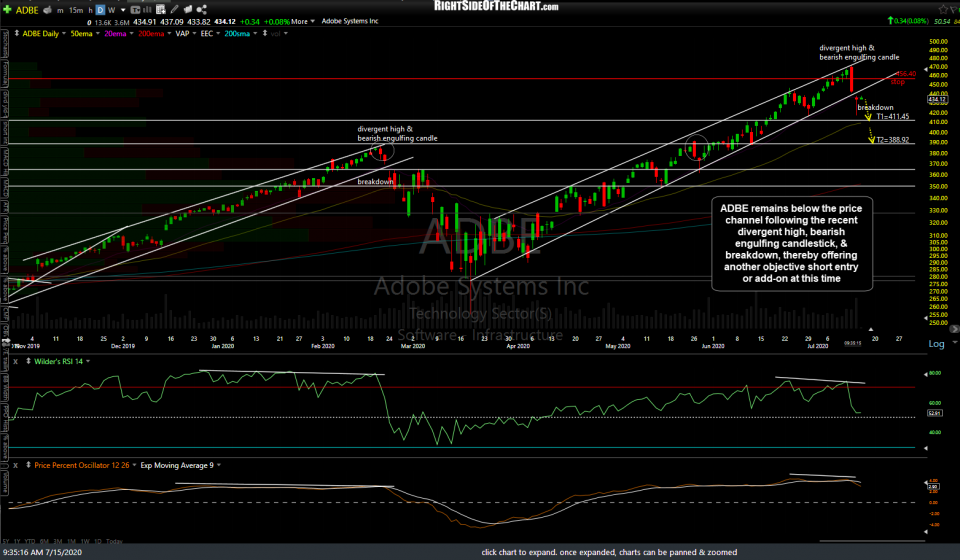Click the move handle before ADBE Daily
The image size is (960, 560).
coord(17,34)
